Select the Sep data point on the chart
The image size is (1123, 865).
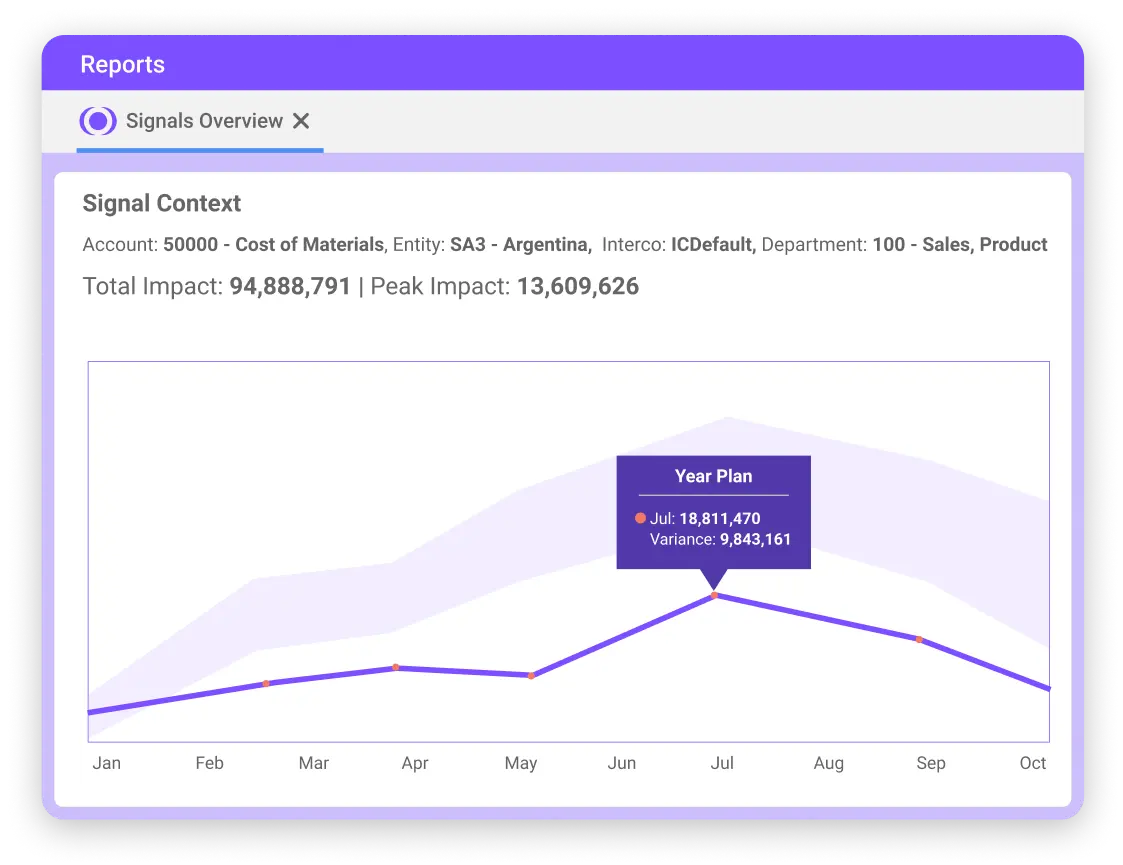[919, 638]
